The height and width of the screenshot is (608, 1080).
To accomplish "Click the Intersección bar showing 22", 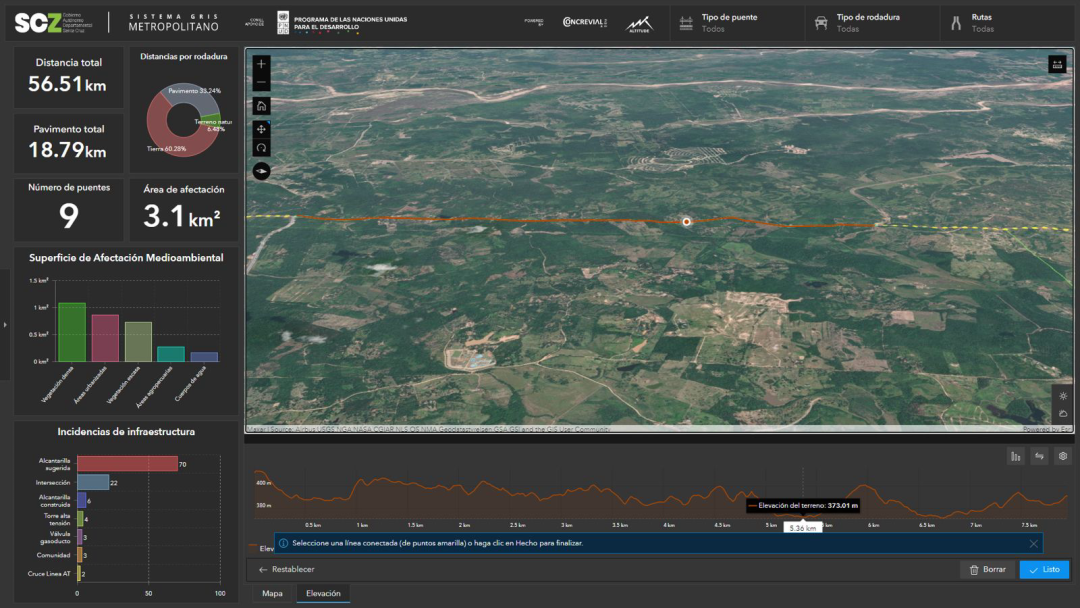I will [x=93, y=482].
